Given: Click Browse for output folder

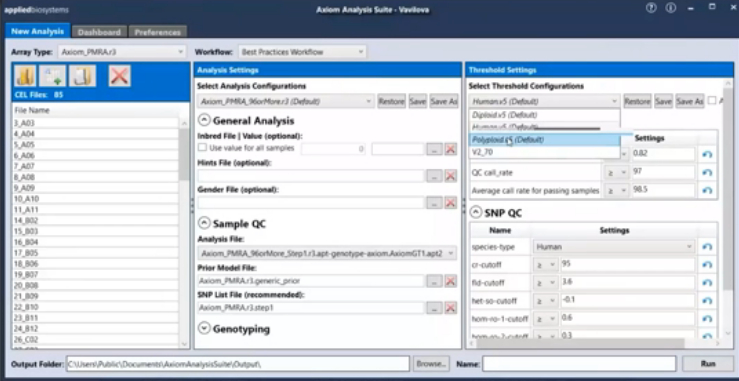Looking at the screenshot, I should [431, 364].
